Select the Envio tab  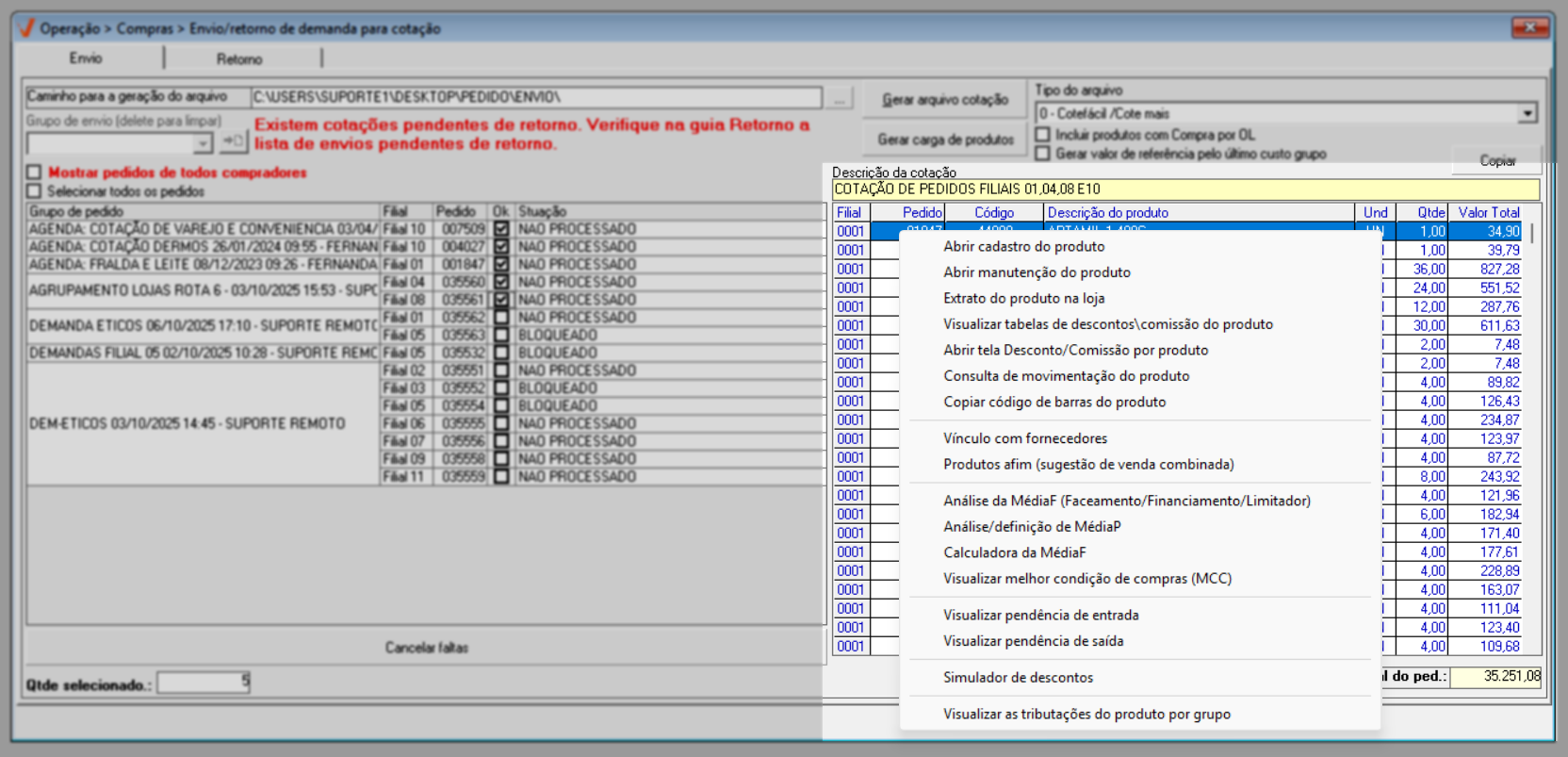coord(86,58)
